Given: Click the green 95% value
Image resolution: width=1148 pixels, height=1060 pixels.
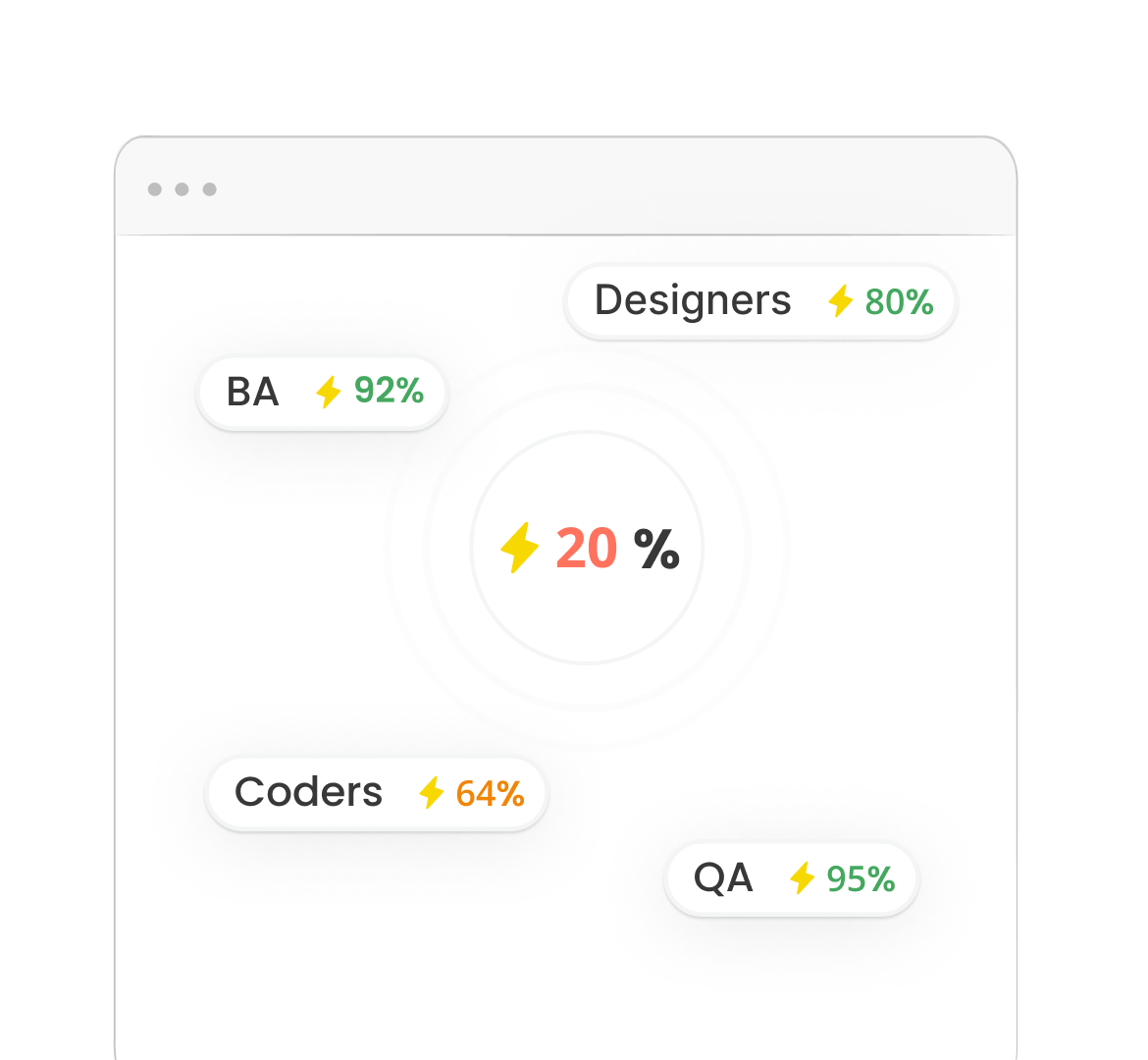Looking at the screenshot, I should click(x=861, y=879).
